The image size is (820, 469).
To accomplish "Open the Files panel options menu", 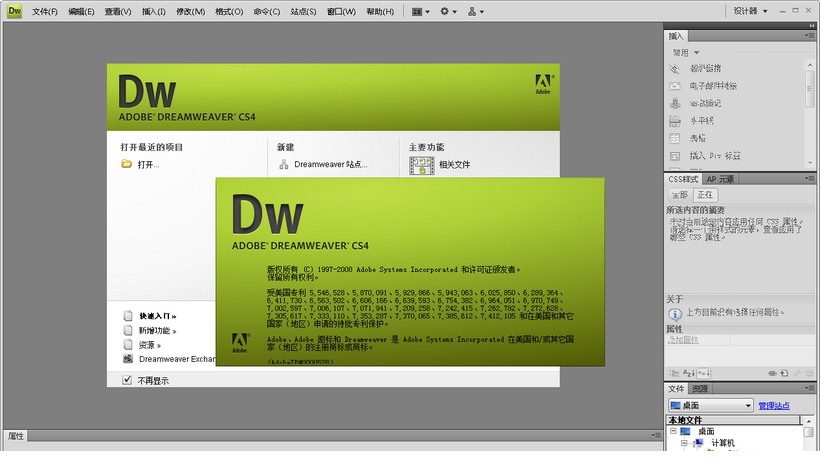I will tap(810, 388).
